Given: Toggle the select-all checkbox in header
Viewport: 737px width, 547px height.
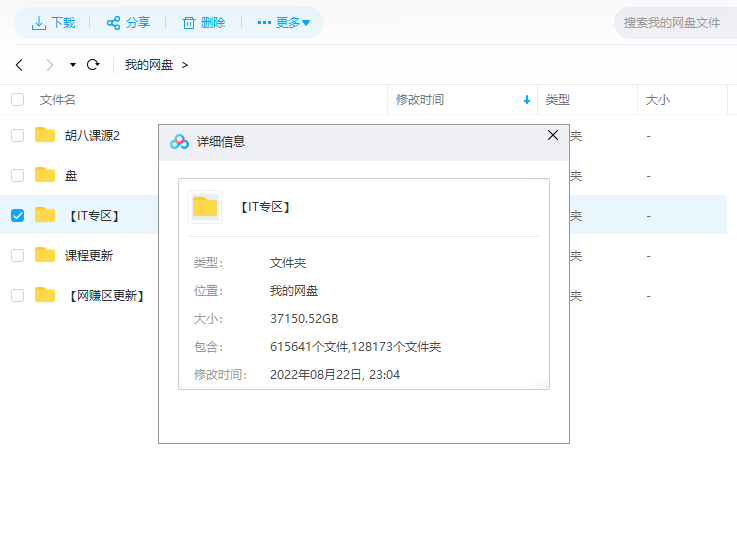Looking at the screenshot, I should point(17,100).
